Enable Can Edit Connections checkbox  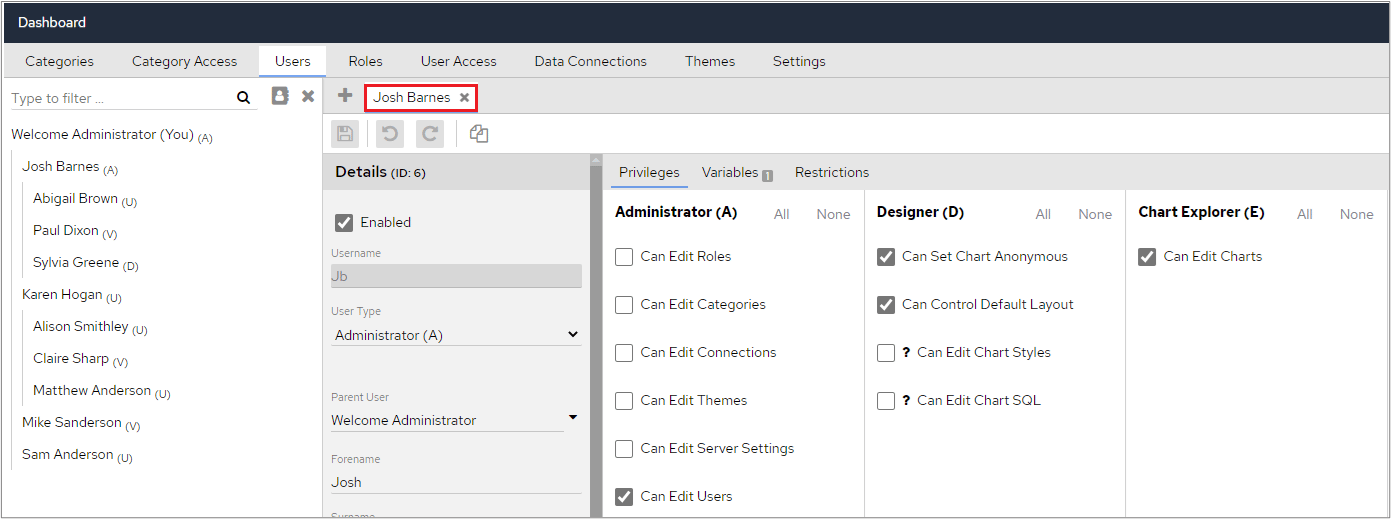pyautogui.click(x=624, y=353)
